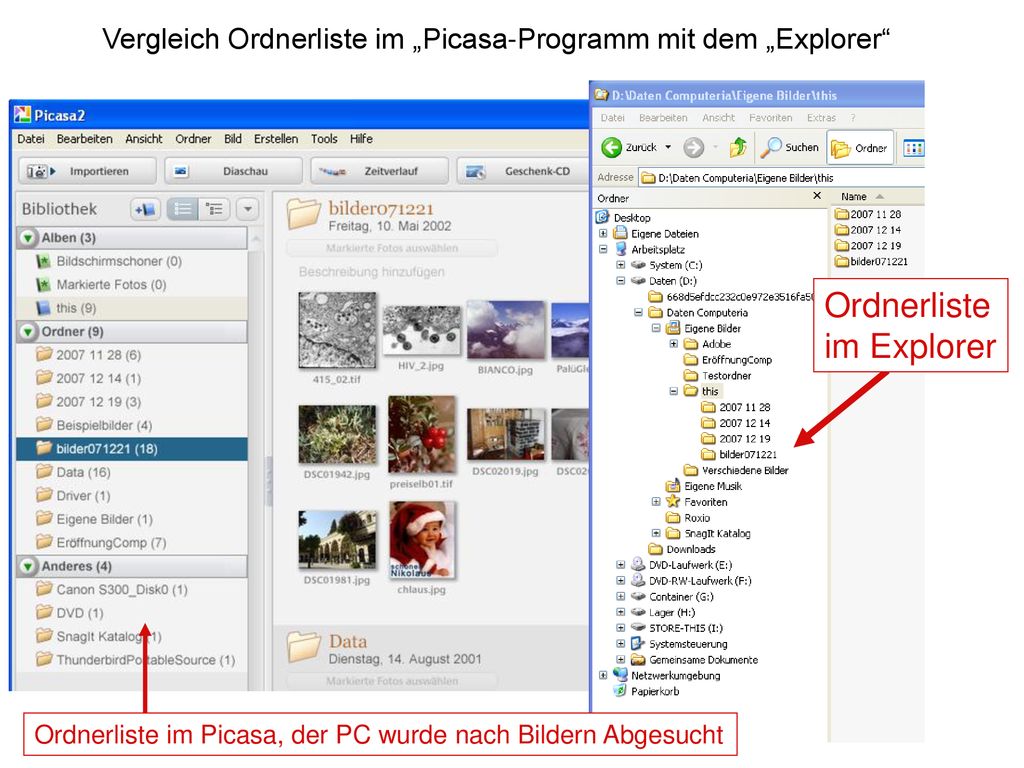Expand Eigene Dateien in Explorer tree
This screenshot has height=768, width=1024.
[603, 233]
